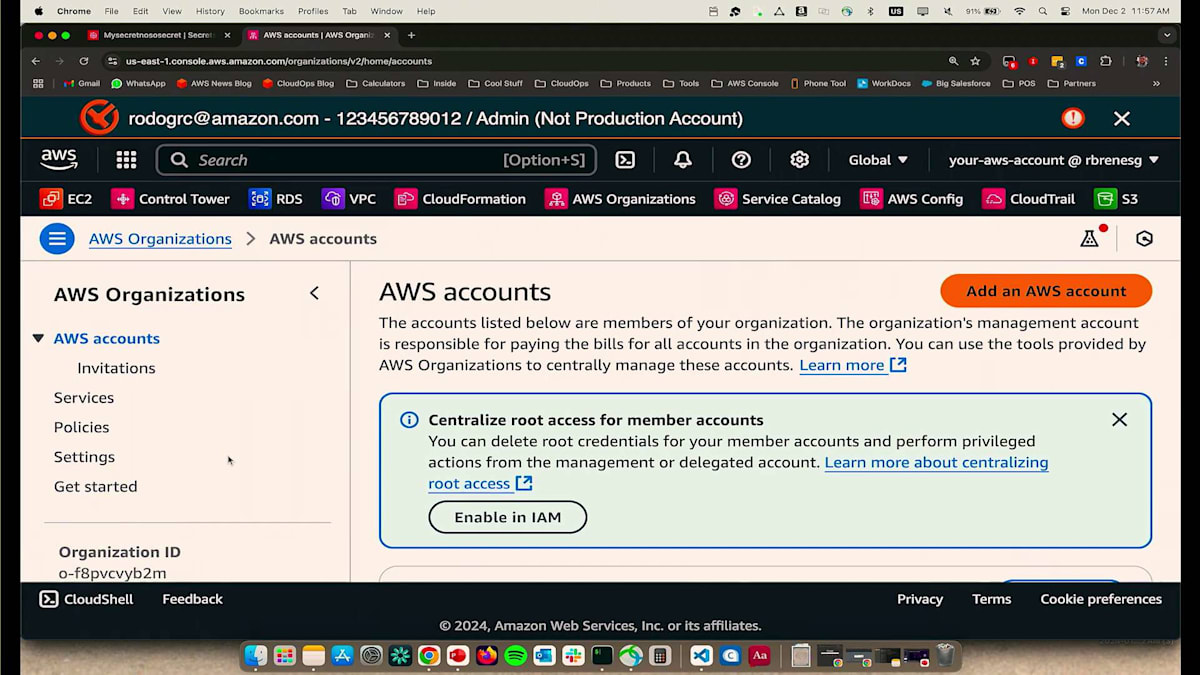Click the info icon in root access notice

coord(409,420)
